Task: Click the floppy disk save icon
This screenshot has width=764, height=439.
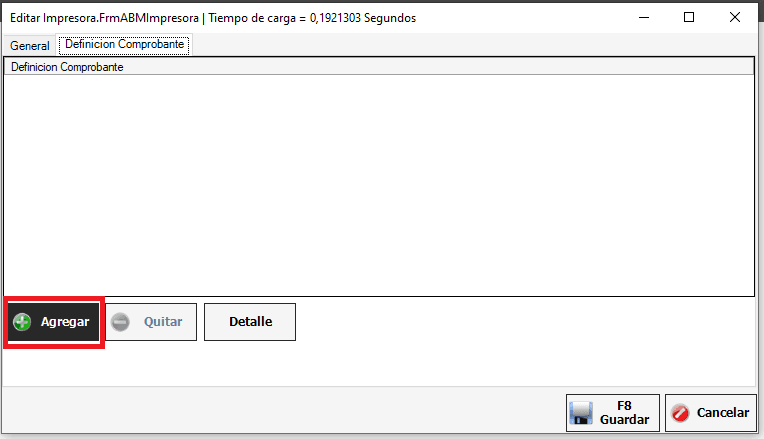Action: pos(581,413)
